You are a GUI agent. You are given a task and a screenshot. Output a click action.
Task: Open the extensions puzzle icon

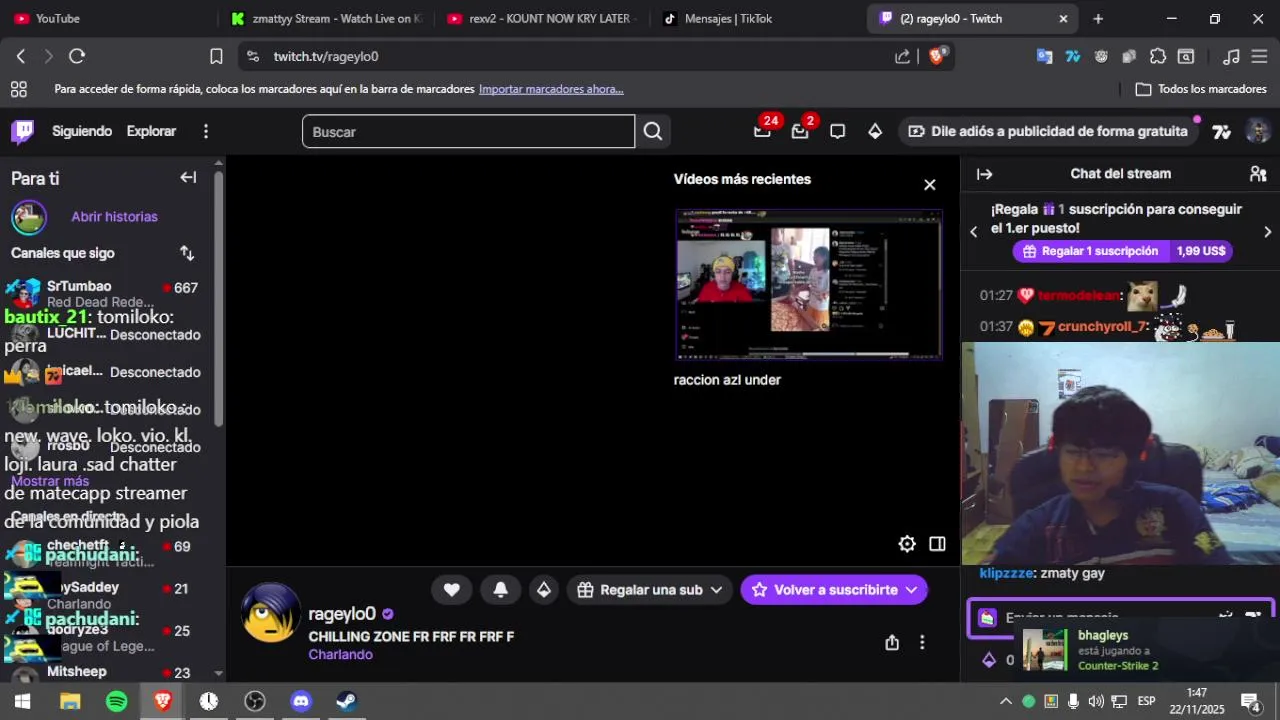click(1158, 56)
